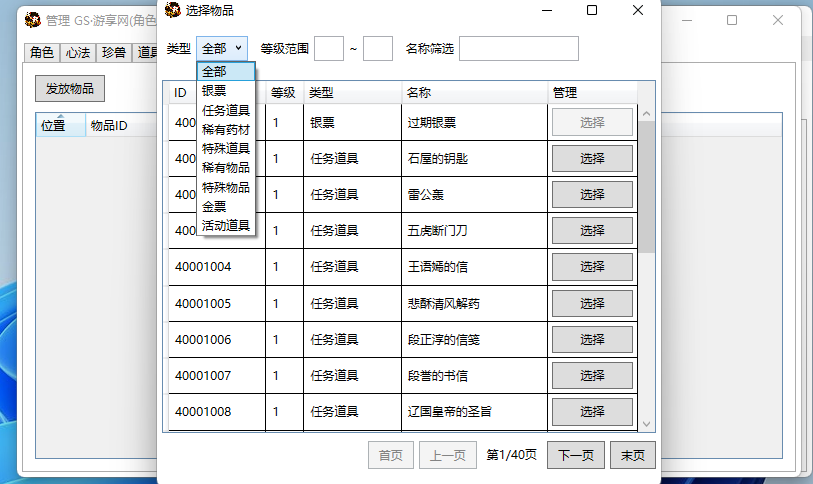Pick 稀有药材 from the type dropdown
Viewport: 813px width, 484px height.
225,129
